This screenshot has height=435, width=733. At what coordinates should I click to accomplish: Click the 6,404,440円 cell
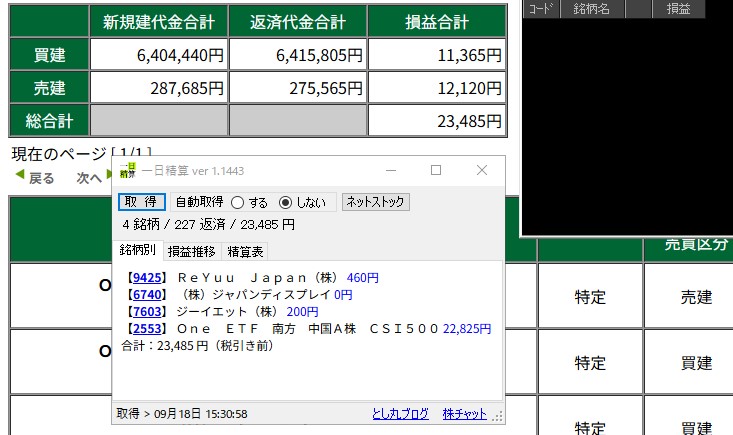tap(159, 55)
